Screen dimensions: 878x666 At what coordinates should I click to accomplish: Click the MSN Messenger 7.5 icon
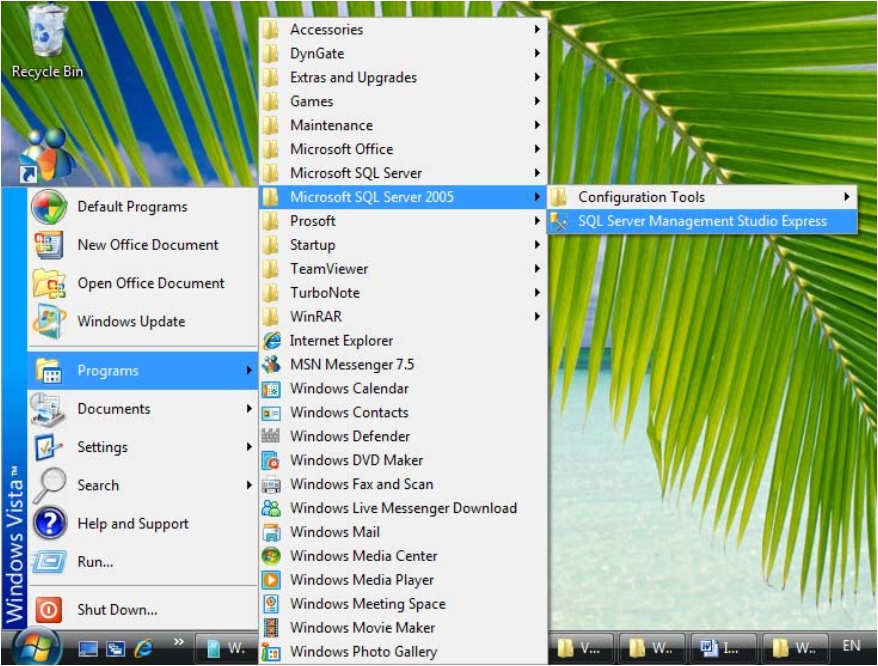point(272,365)
